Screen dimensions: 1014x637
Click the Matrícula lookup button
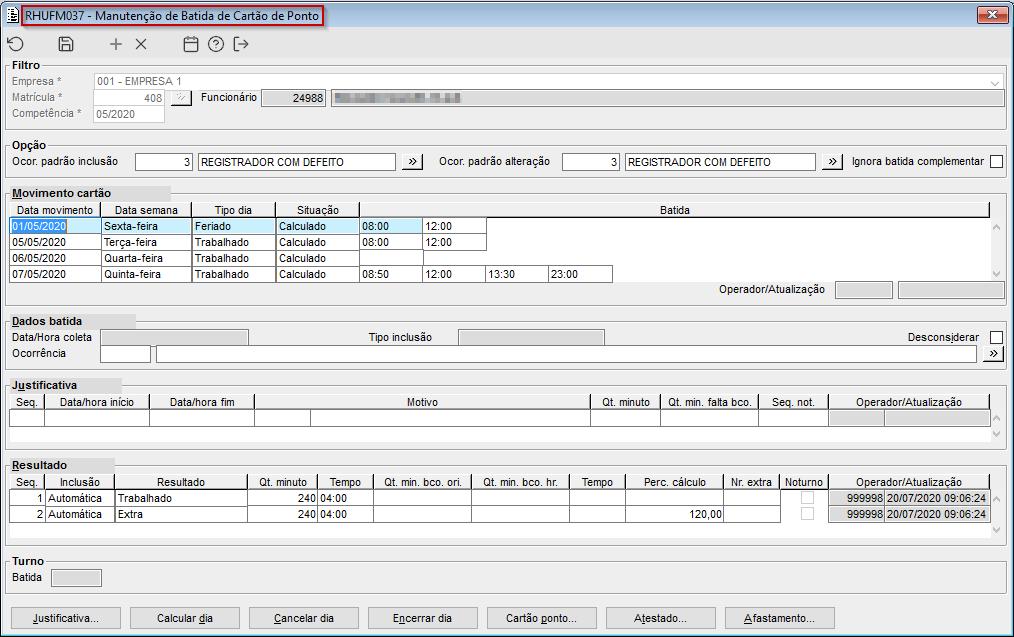[180, 98]
